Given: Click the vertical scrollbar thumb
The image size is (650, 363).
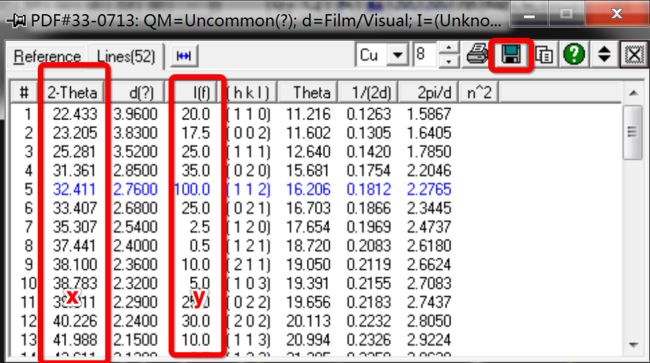Looking at the screenshot, I should pos(633,132).
